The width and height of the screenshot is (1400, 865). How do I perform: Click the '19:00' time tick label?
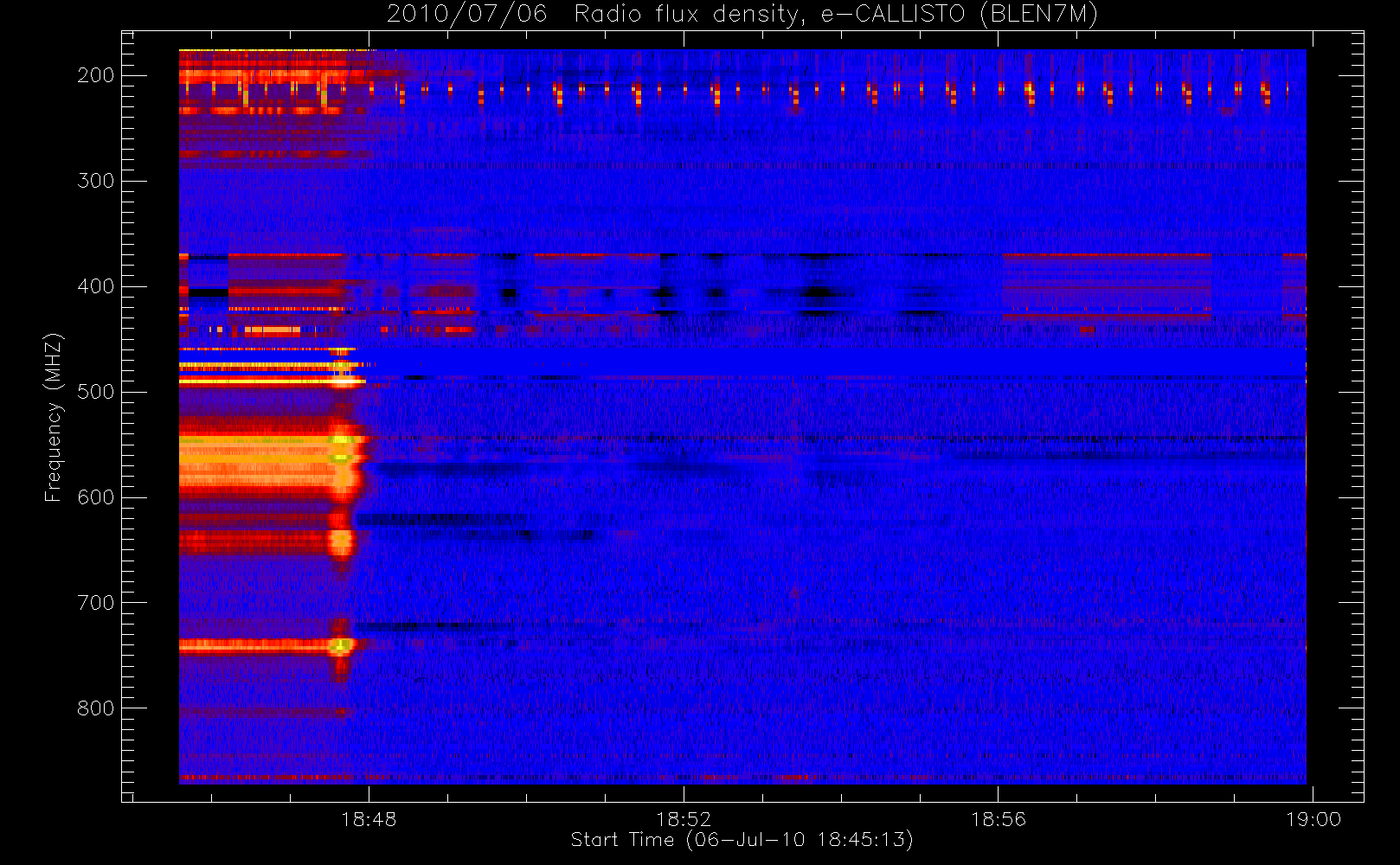(1313, 819)
